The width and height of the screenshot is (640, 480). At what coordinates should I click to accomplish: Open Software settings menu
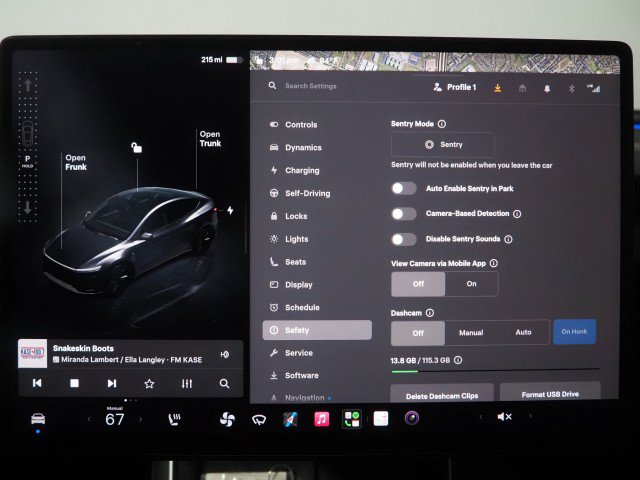pos(317,376)
